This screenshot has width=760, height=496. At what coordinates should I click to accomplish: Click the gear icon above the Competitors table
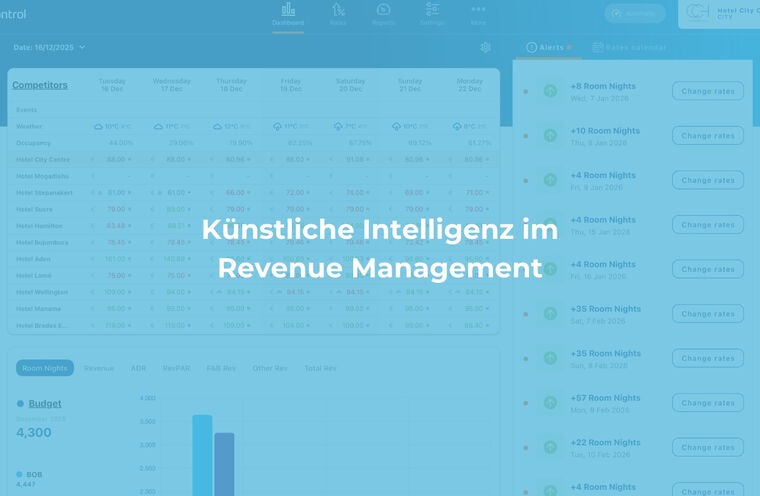[485, 47]
